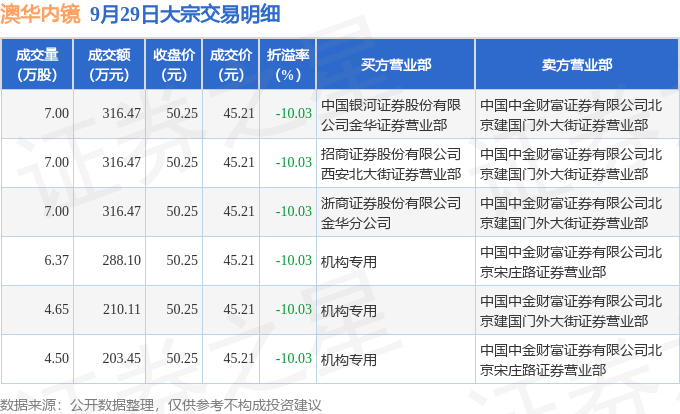
Task: Click deal price 45.21 in 中国银河证券 row
Action: tap(239, 114)
